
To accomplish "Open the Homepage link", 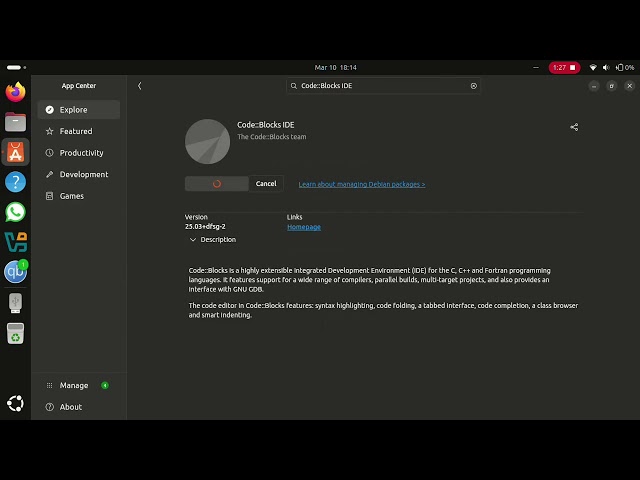I will click(304, 227).
